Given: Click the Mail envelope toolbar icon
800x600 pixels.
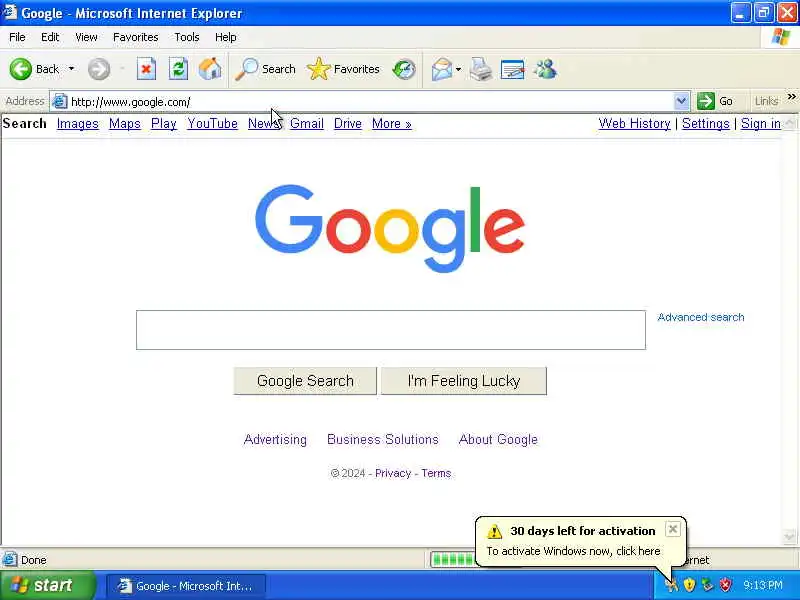Looking at the screenshot, I should pos(441,69).
